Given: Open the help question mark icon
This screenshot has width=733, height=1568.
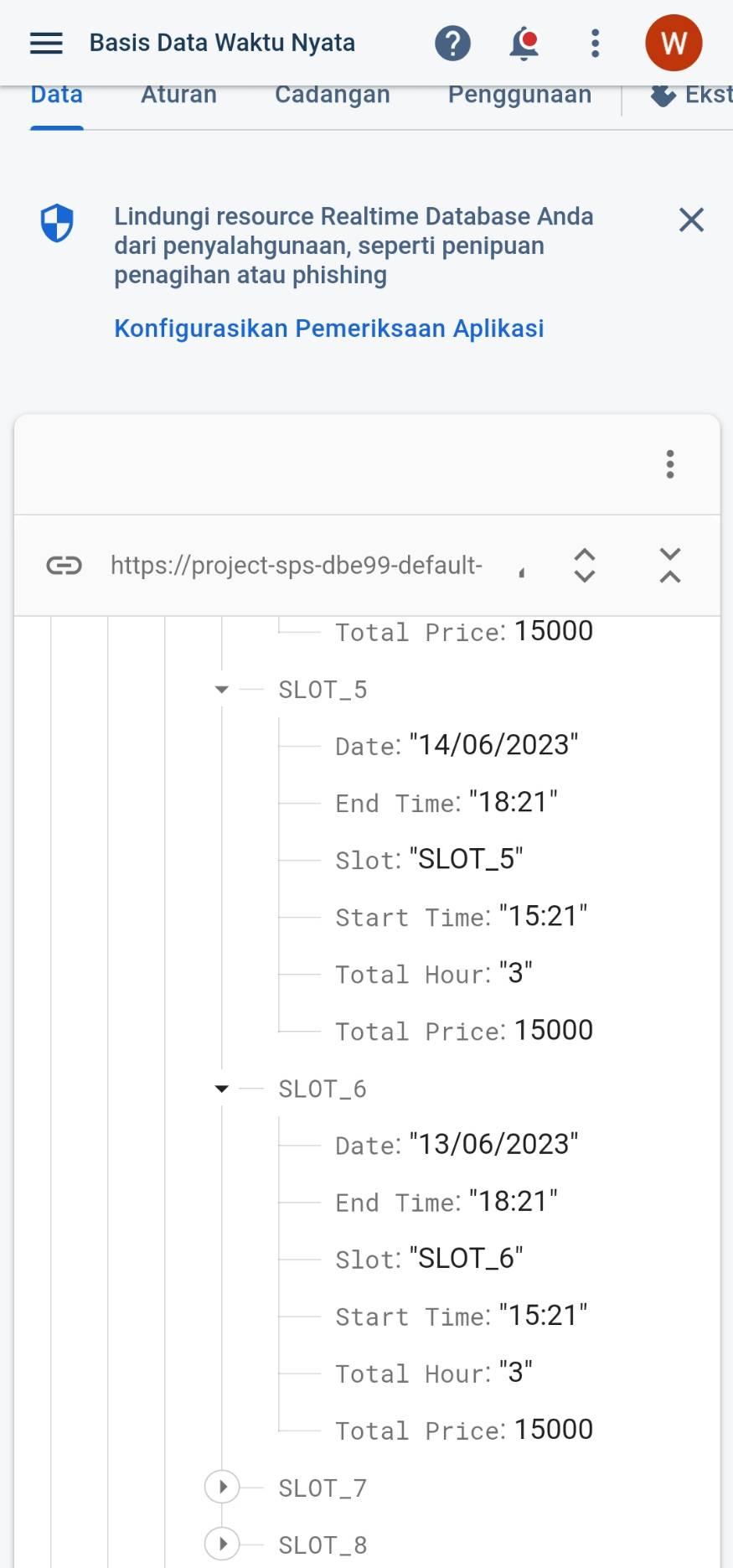Looking at the screenshot, I should point(452,43).
